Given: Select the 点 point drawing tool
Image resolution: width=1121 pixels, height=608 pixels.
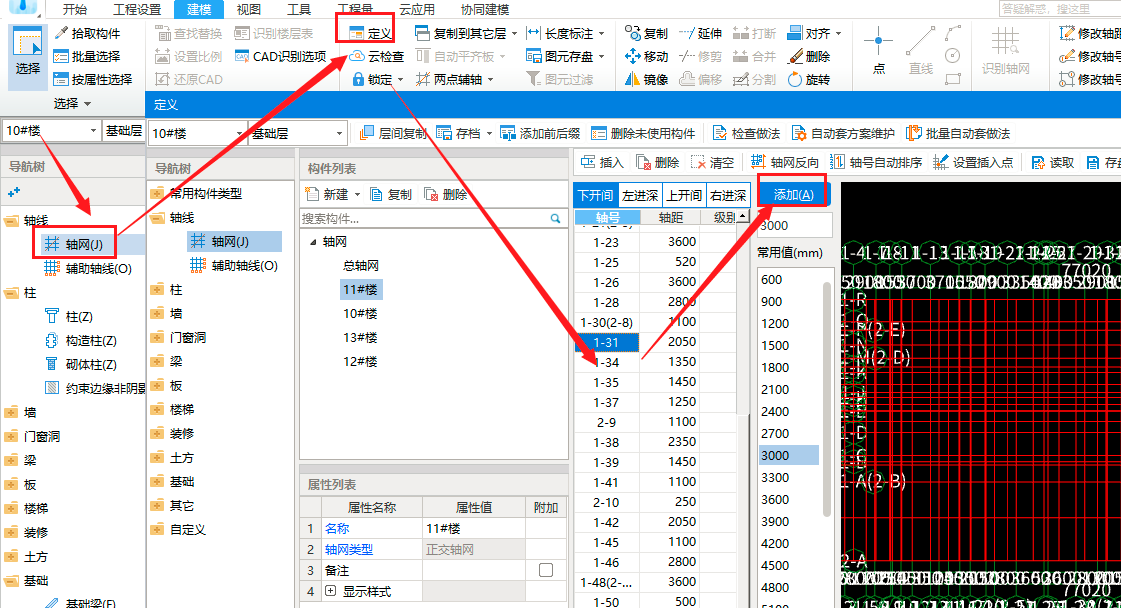Looking at the screenshot, I should pyautogui.click(x=879, y=50).
